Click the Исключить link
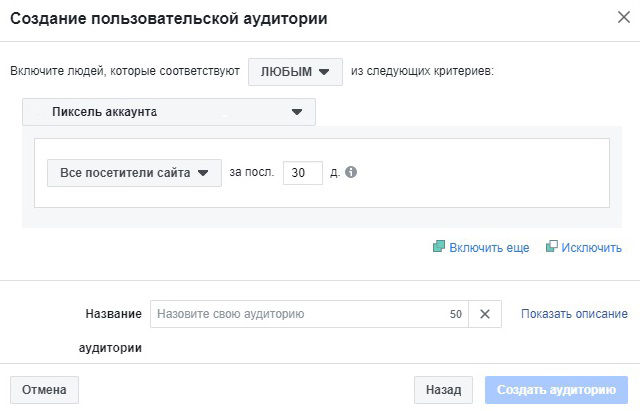The height and width of the screenshot is (411, 640). click(591, 248)
